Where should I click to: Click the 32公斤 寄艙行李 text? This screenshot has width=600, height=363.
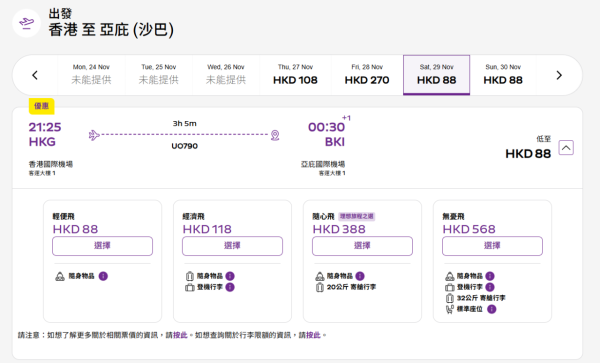[x=481, y=298]
